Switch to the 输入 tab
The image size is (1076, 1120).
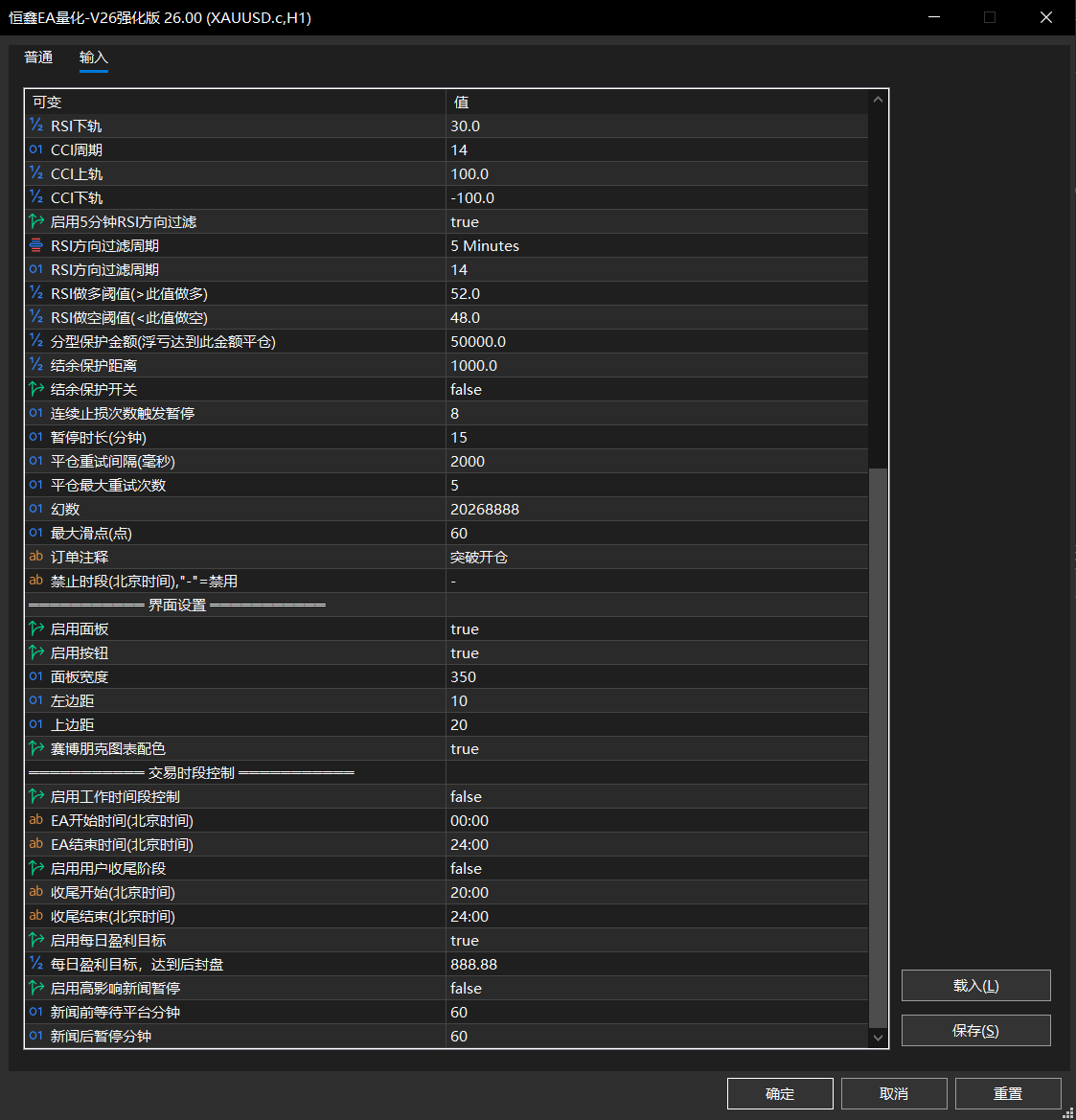(x=94, y=57)
